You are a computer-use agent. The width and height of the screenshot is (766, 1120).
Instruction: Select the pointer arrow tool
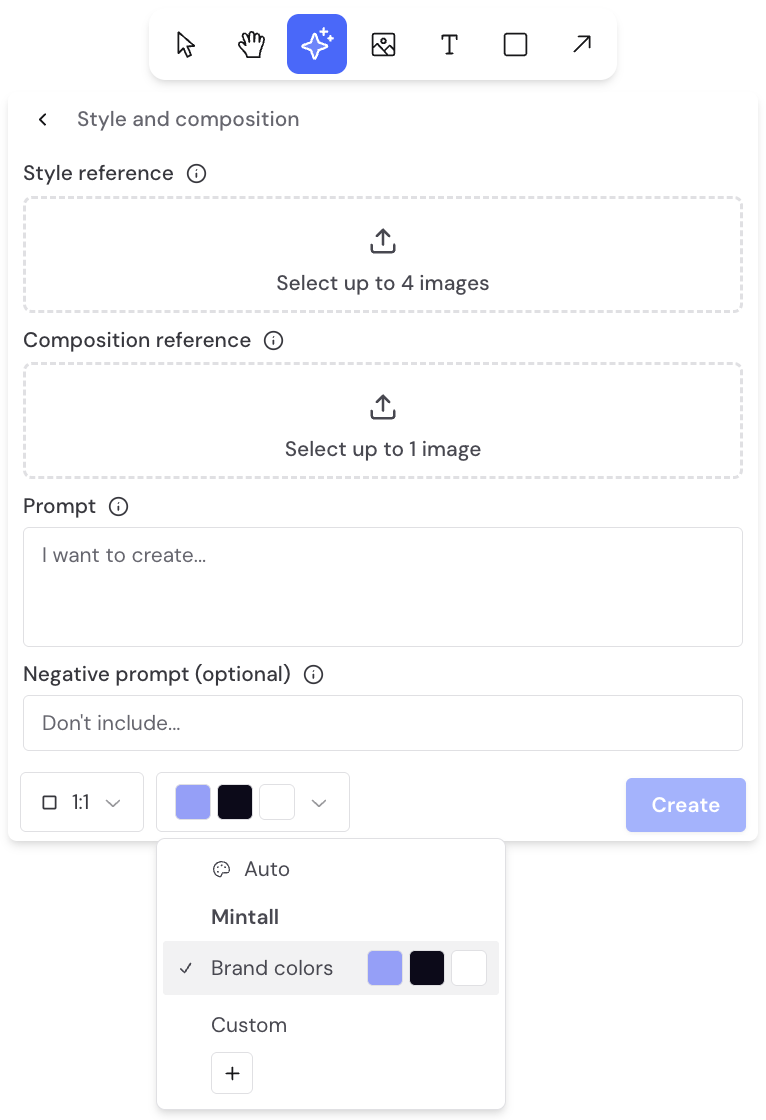(x=186, y=44)
